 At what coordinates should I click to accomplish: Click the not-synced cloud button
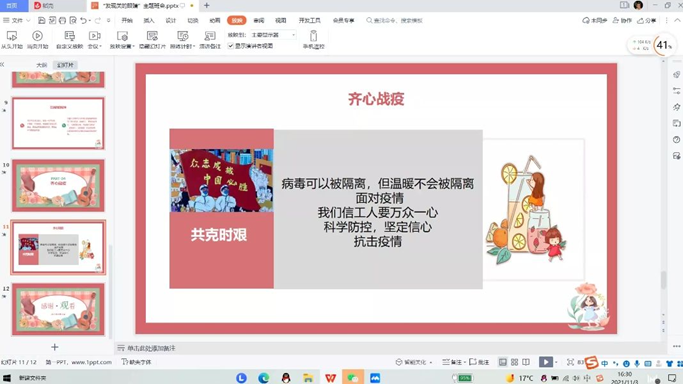pyautogui.click(x=595, y=20)
